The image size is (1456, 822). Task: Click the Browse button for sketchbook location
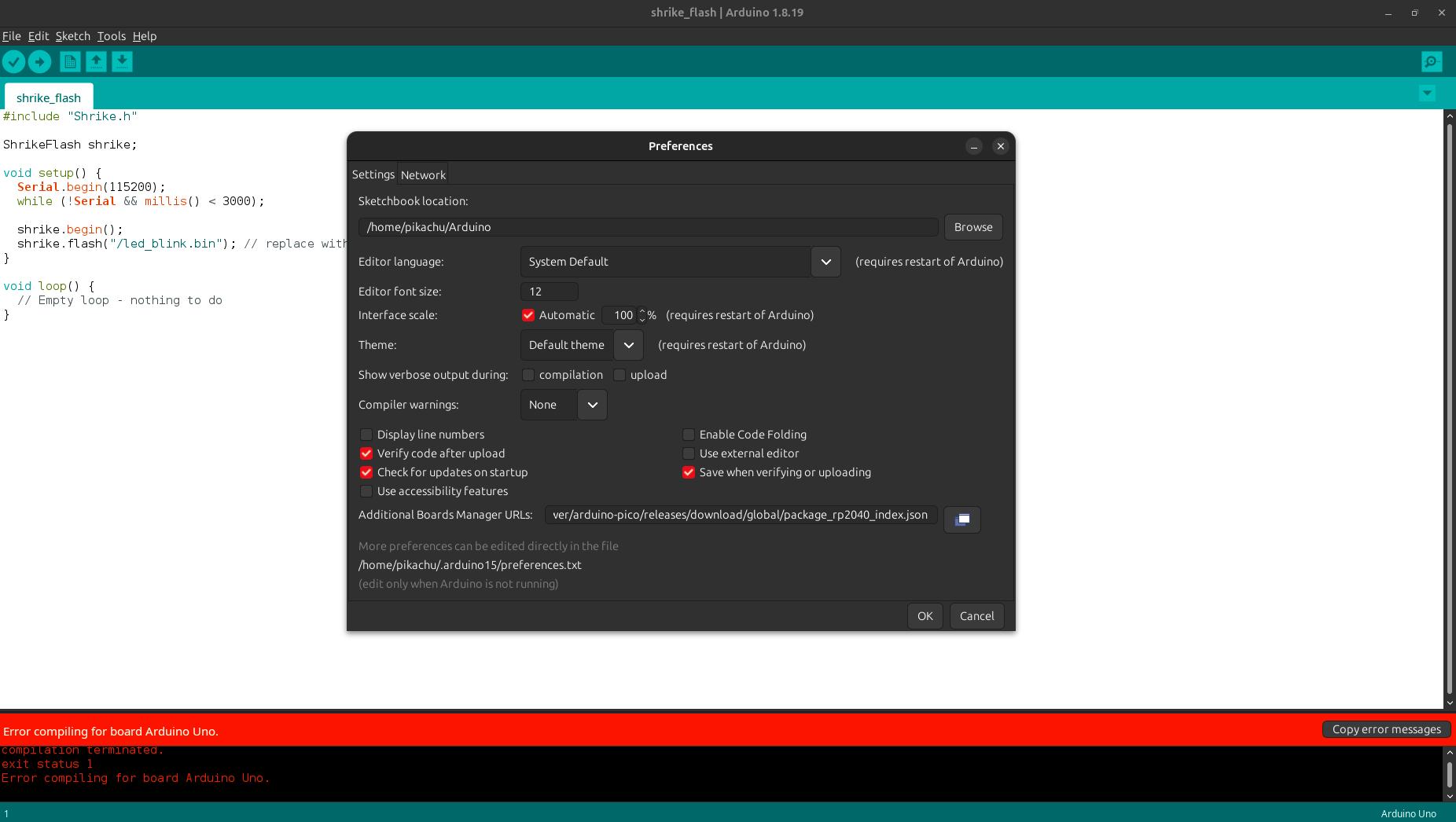coord(973,227)
